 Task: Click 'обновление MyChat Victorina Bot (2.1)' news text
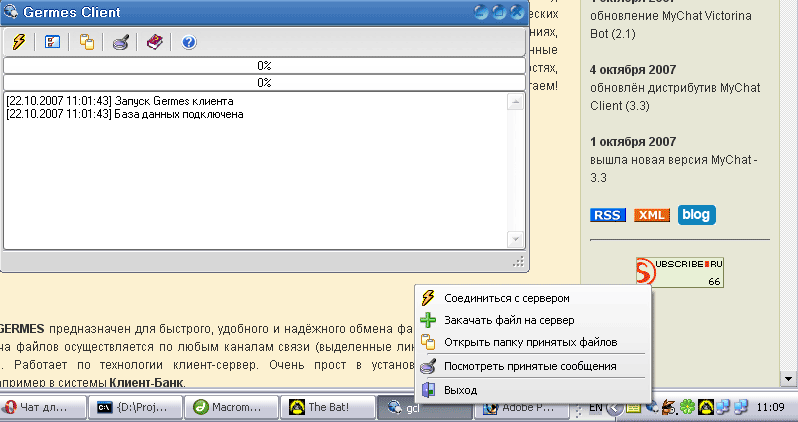coord(671,25)
